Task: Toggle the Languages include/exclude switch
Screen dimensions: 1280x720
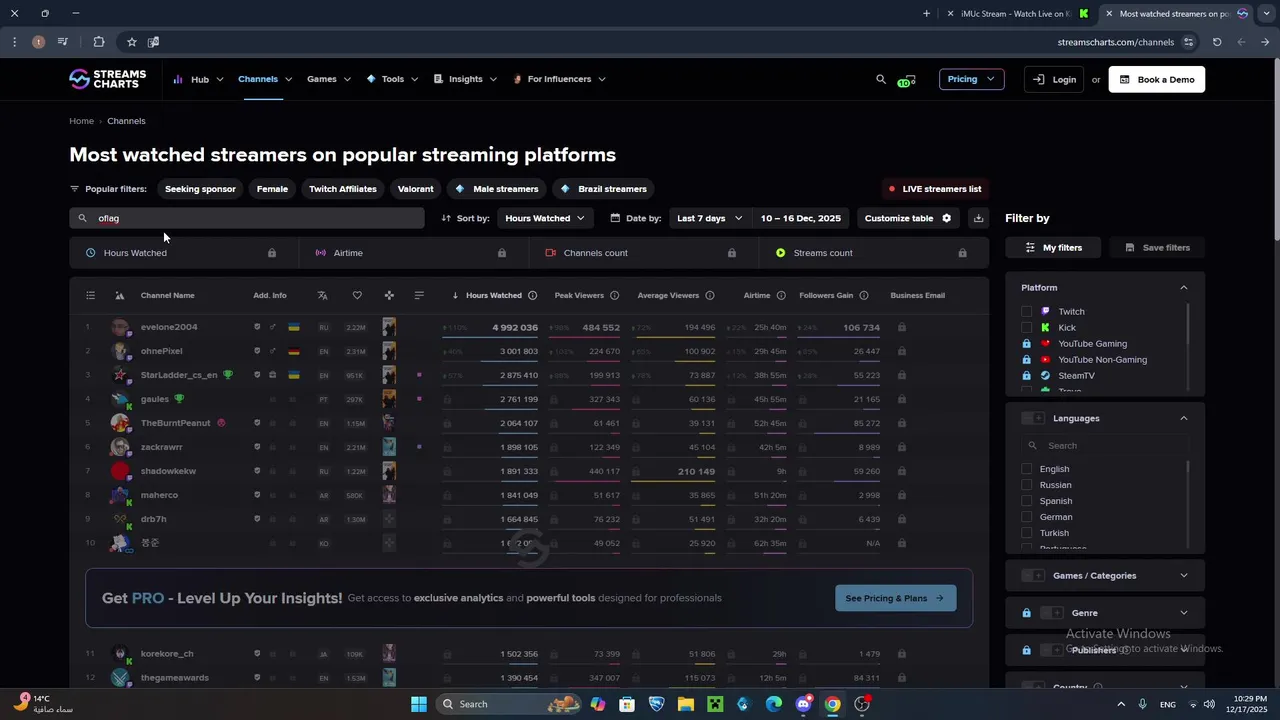Action: pyautogui.click(x=1033, y=418)
